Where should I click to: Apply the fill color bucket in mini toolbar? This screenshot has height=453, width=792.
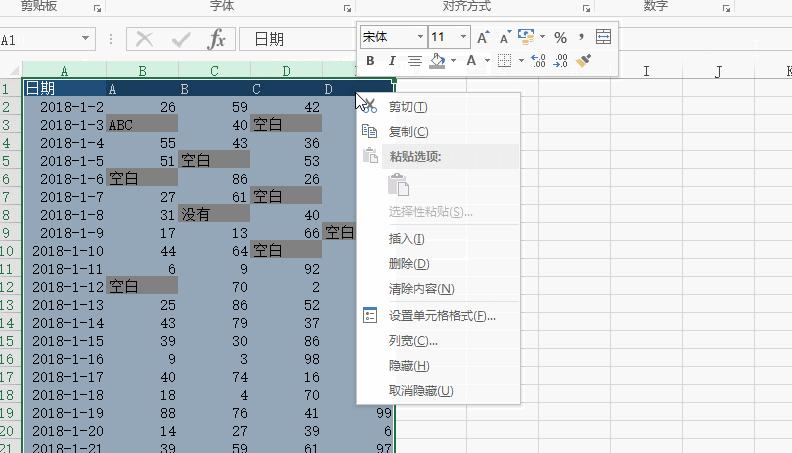pyautogui.click(x=437, y=61)
